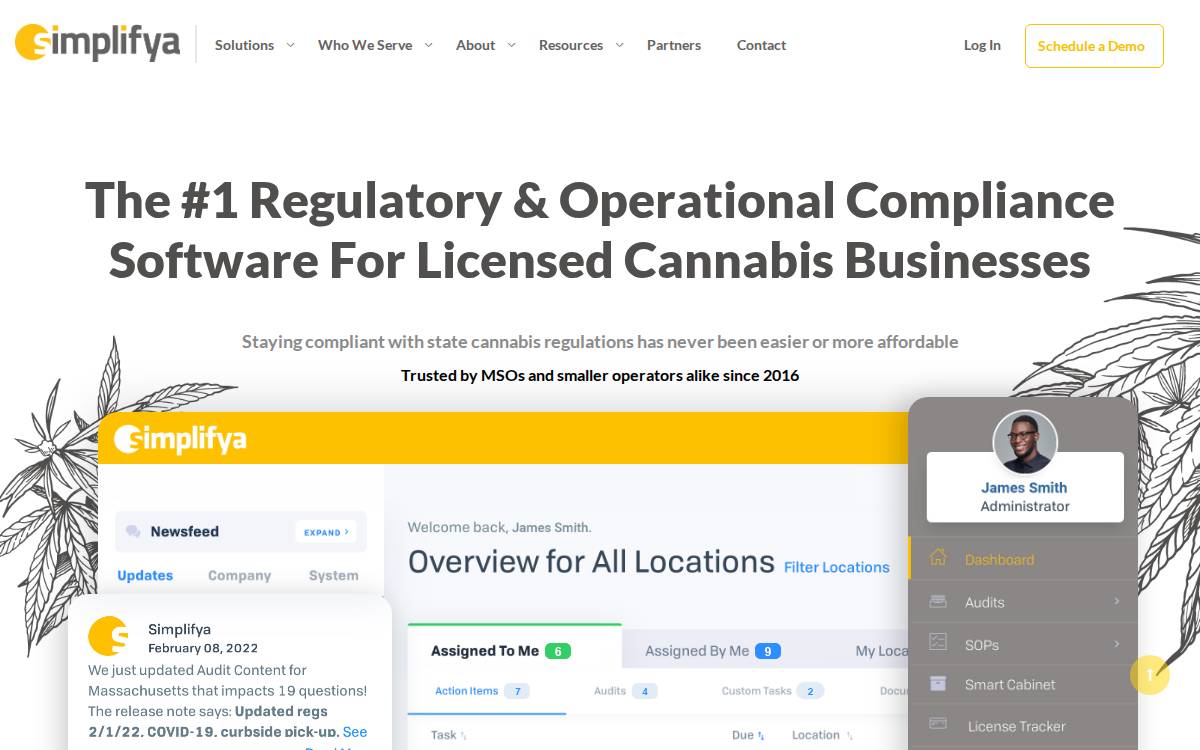Open the Resources menu
This screenshot has height=750, width=1200.
click(571, 45)
